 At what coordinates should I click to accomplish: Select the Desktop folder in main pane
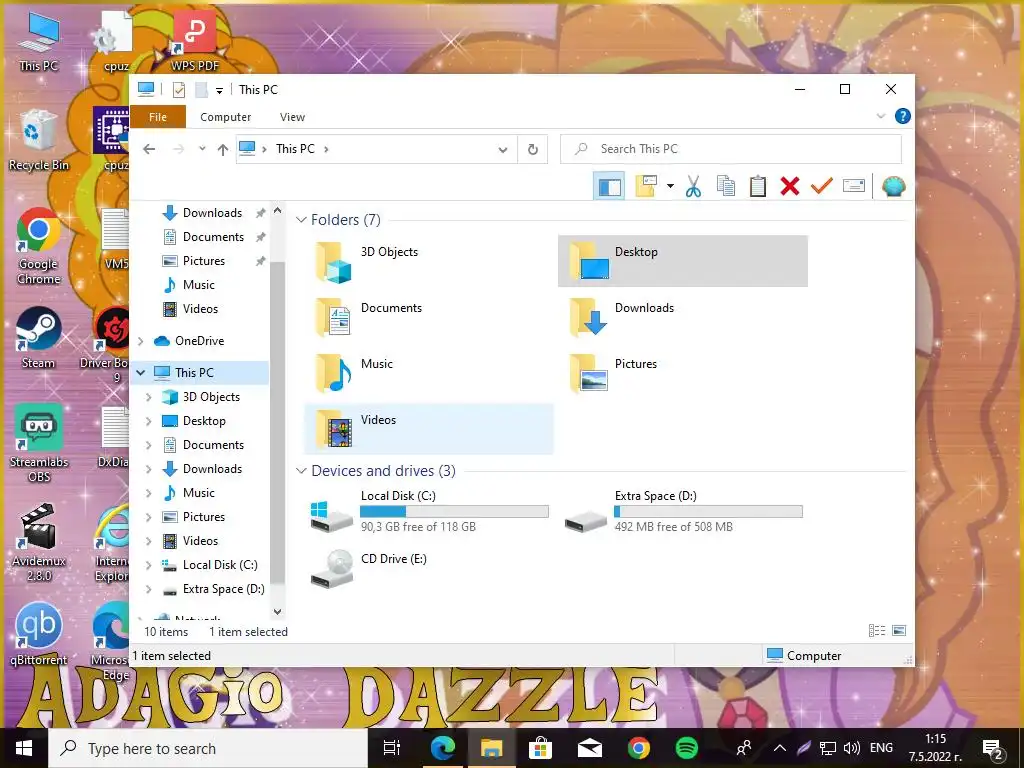point(683,261)
